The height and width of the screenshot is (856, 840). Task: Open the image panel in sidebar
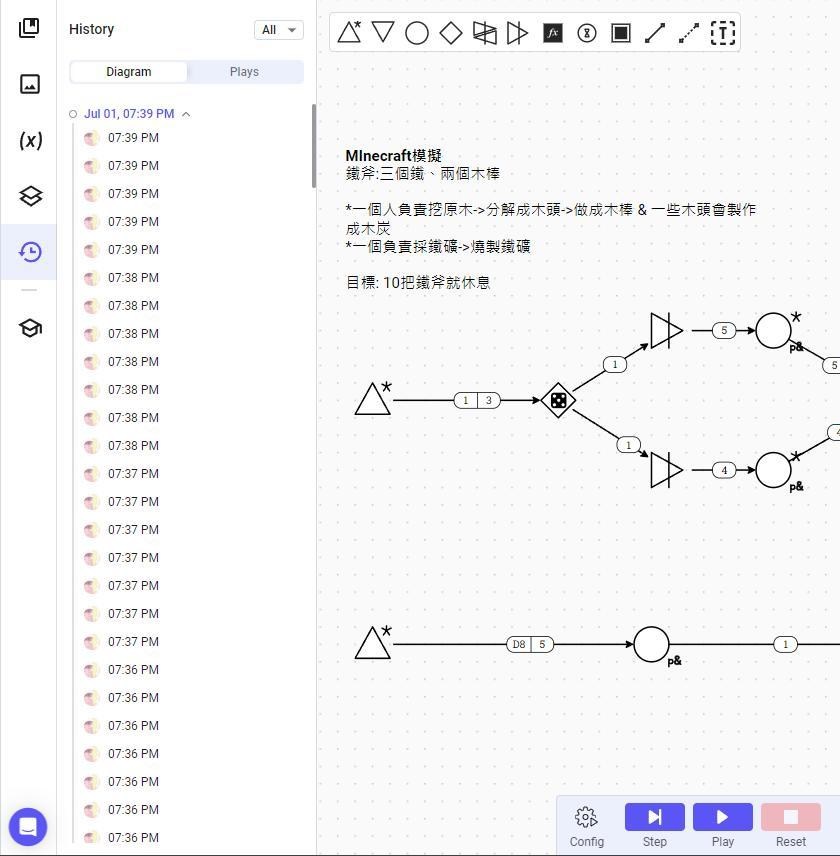pos(29,84)
